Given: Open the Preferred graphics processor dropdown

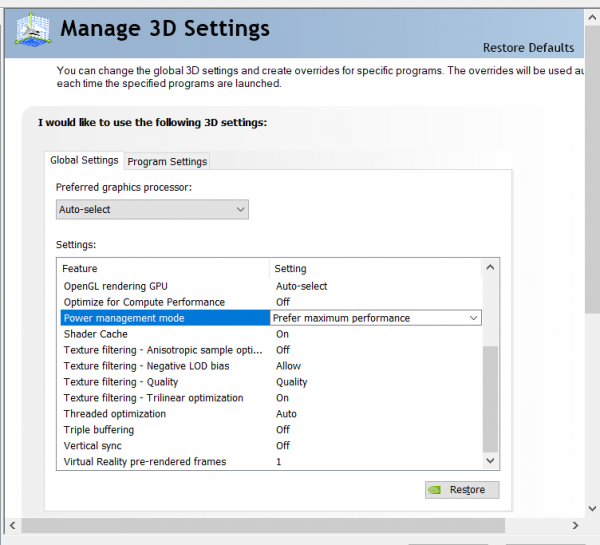Looking at the screenshot, I should [152, 210].
